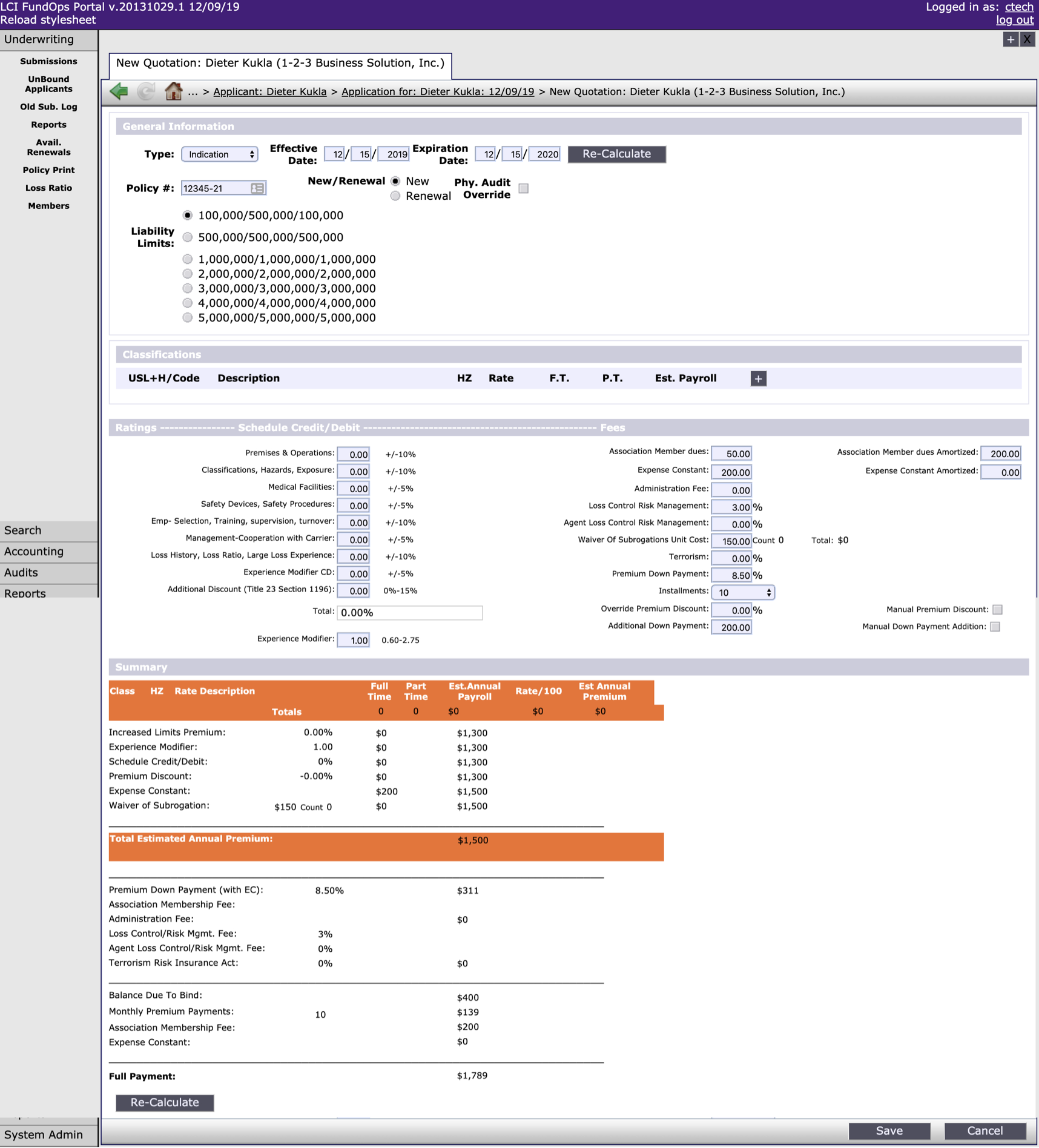
Task: Choose 1,000,000/1,000,000/1,000,000 liability limits
Action: pyautogui.click(x=188, y=259)
